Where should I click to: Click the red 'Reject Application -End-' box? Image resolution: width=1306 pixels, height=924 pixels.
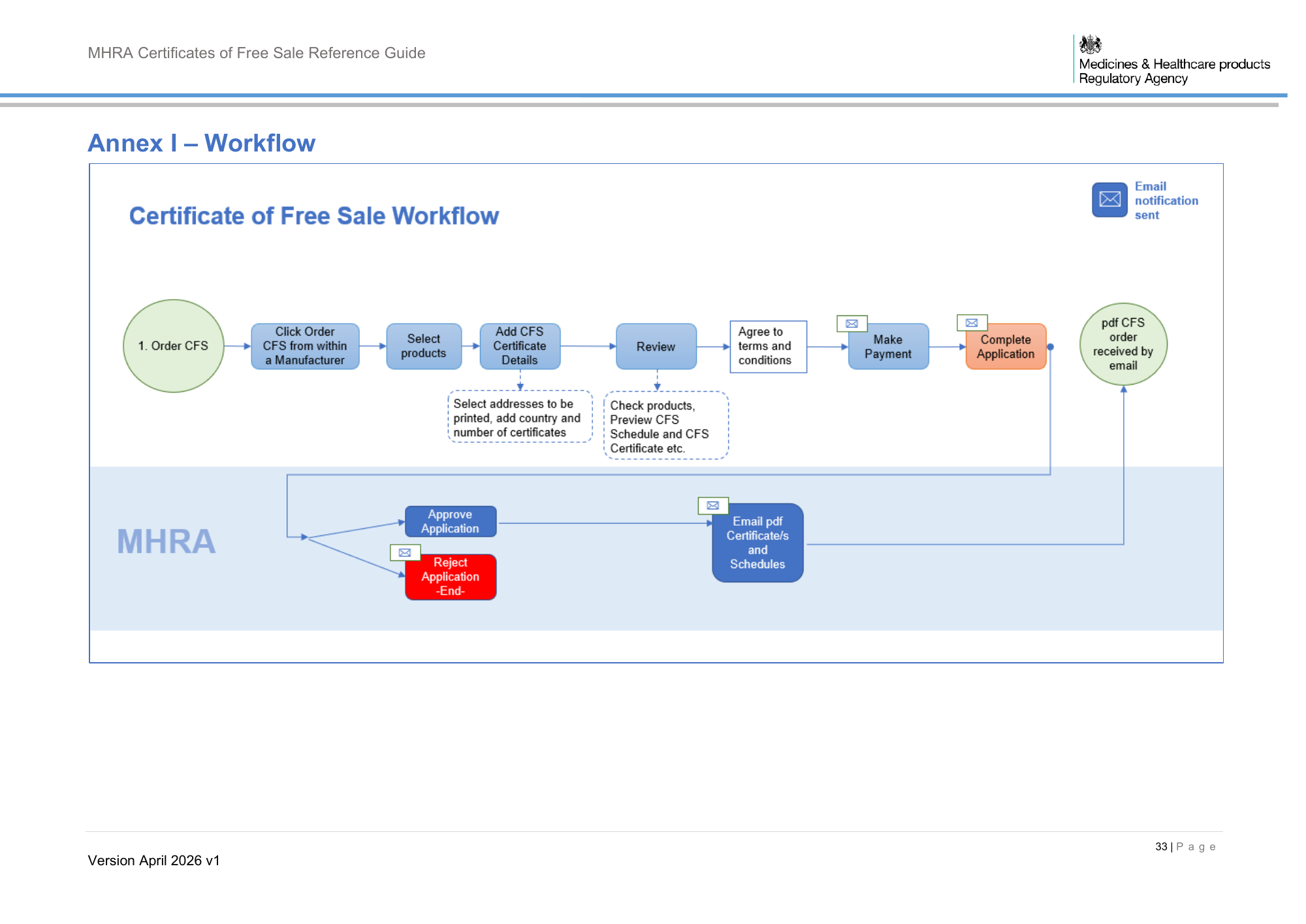(x=451, y=577)
